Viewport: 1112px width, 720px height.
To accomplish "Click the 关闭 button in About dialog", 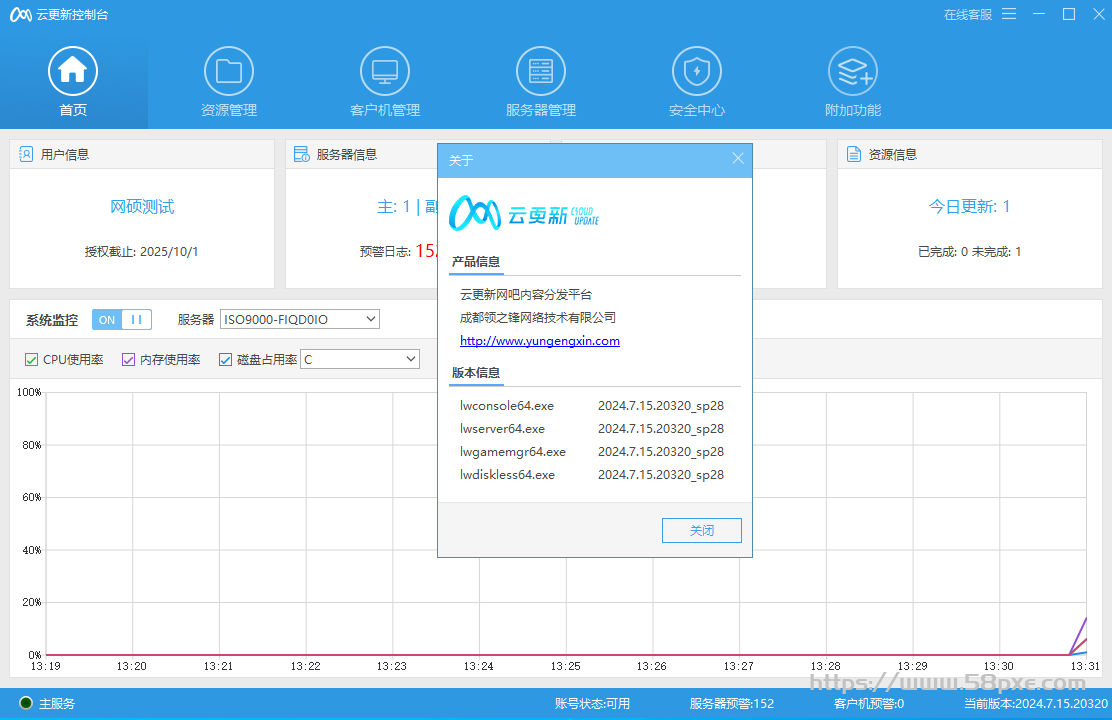I will (701, 530).
